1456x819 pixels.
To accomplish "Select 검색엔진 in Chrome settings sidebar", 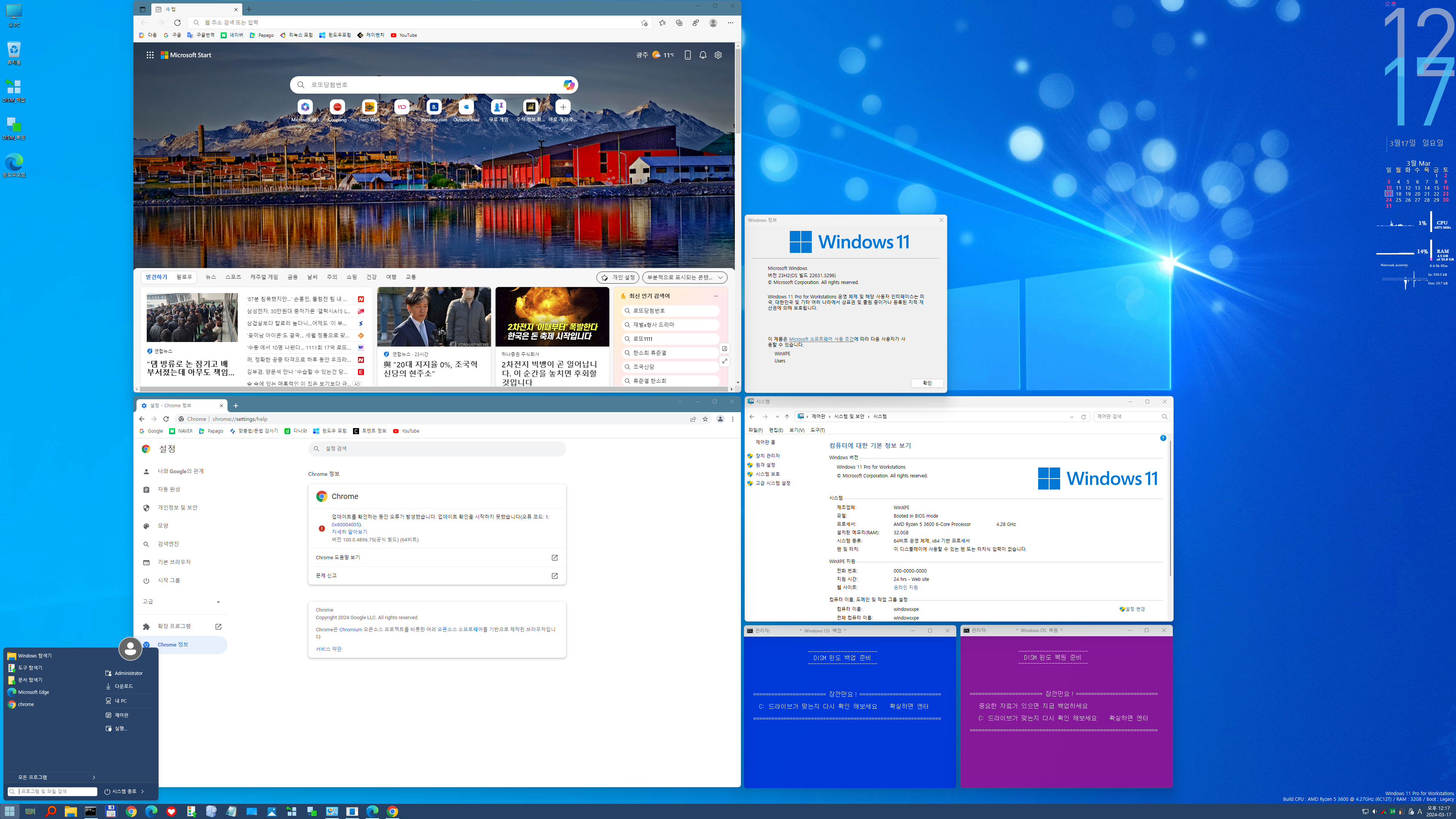I will click(168, 544).
